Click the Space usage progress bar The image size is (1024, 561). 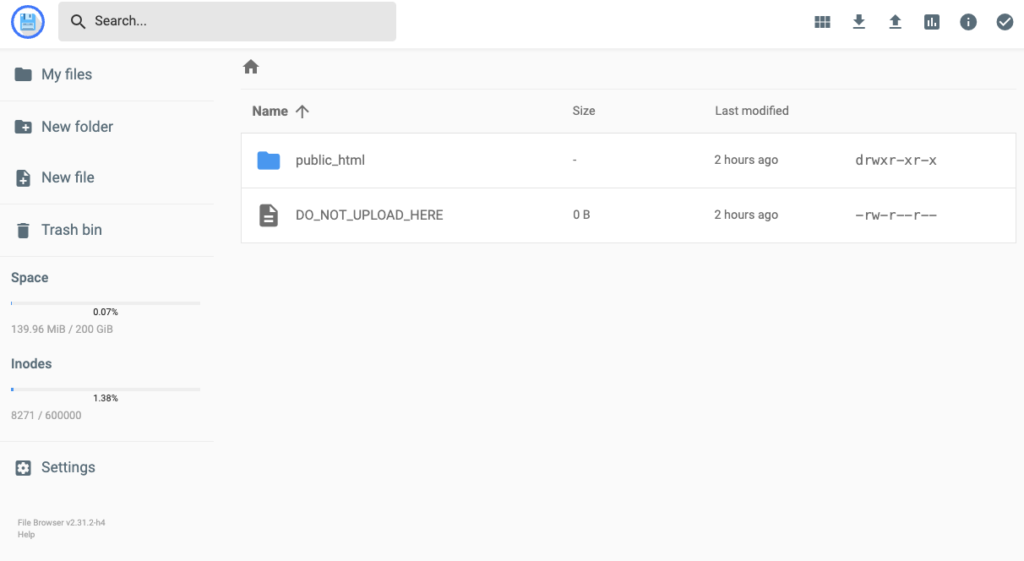tap(106, 303)
